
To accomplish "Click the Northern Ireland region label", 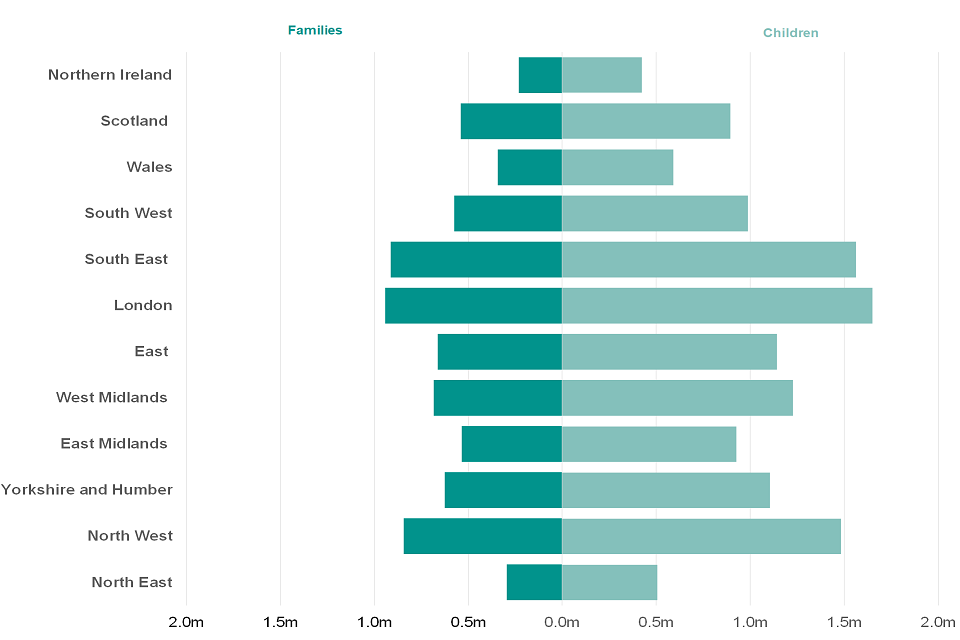I will pos(110,75).
